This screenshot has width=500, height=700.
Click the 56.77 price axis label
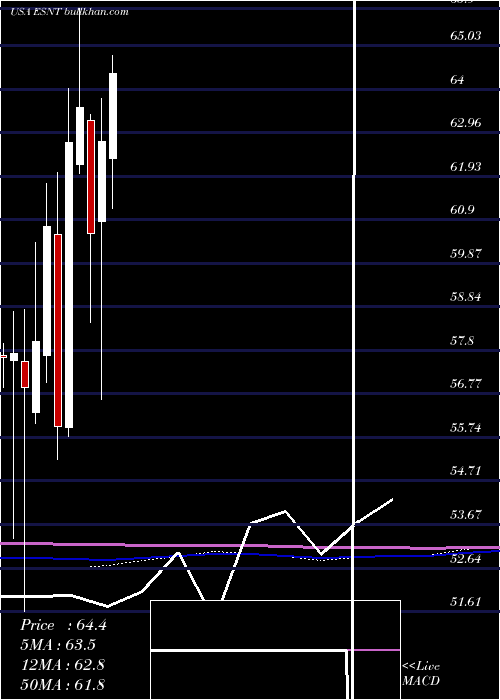(466, 384)
